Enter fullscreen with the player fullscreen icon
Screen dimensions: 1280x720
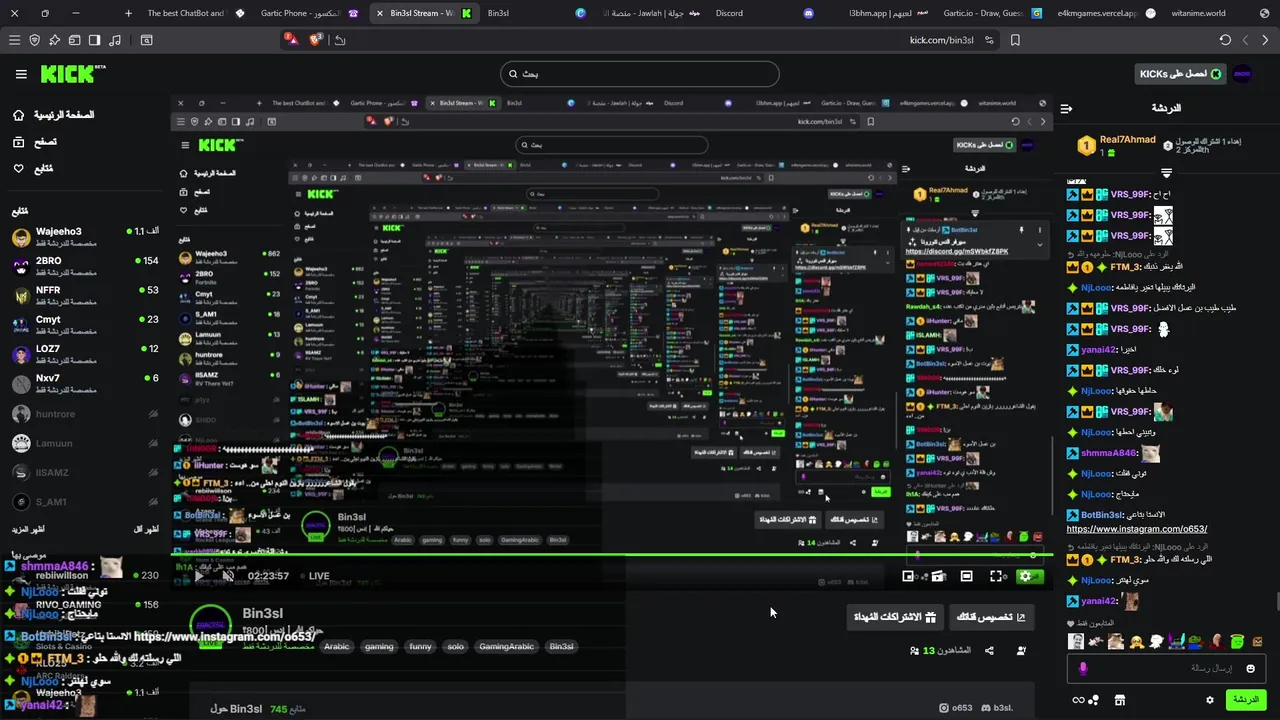click(x=996, y=576)
